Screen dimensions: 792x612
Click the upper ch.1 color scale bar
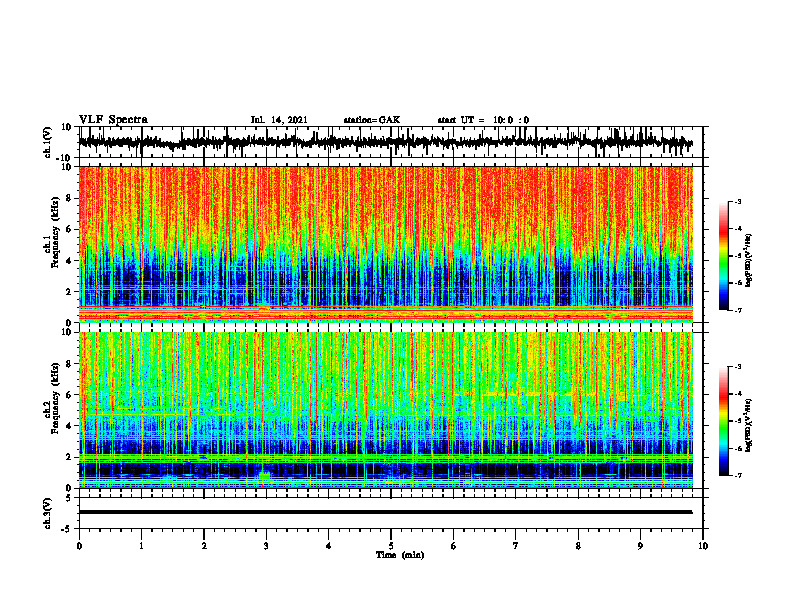pyautogui.click(x=723, y=256)
